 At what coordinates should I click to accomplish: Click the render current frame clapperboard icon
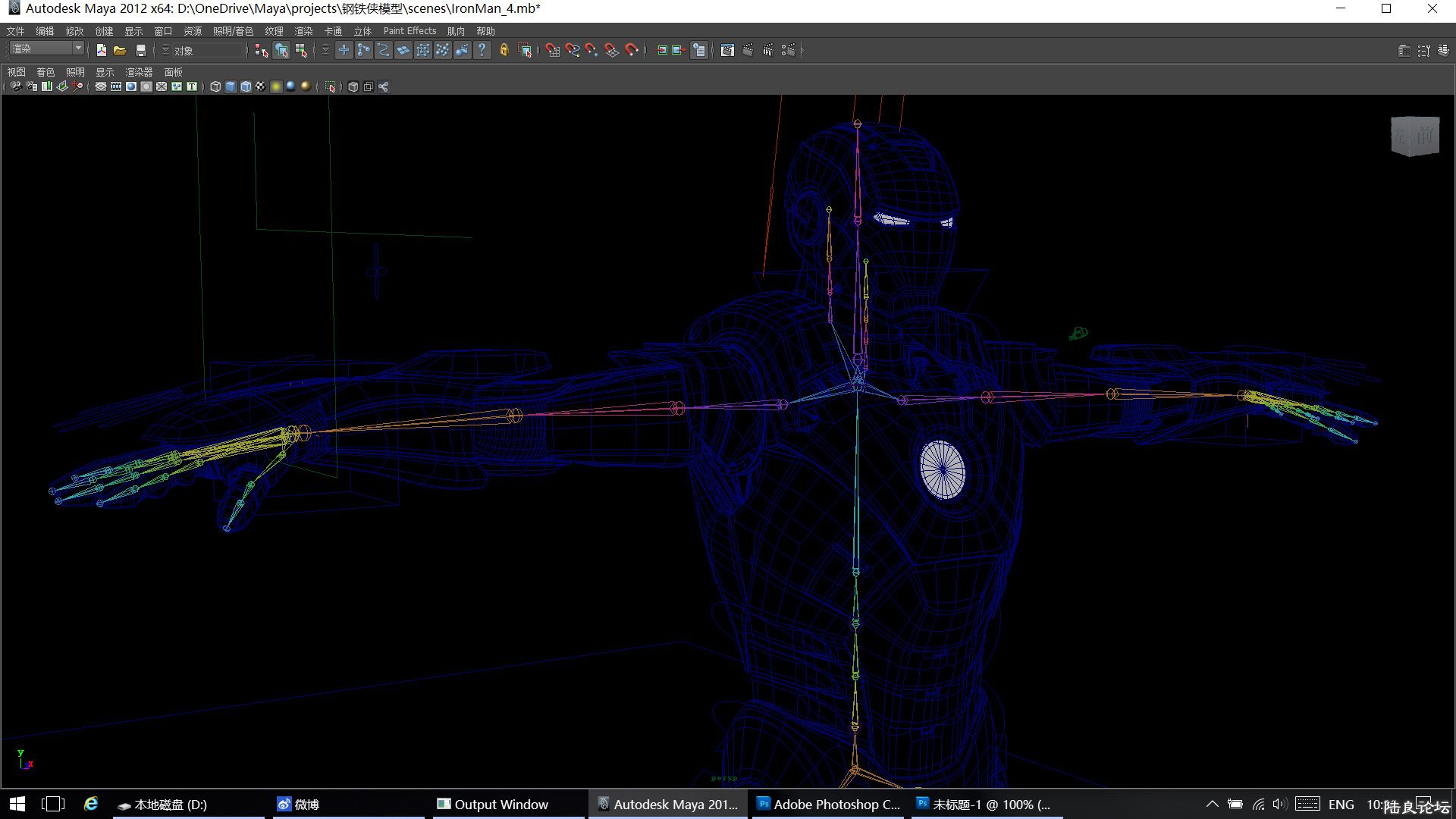[748, 50]
